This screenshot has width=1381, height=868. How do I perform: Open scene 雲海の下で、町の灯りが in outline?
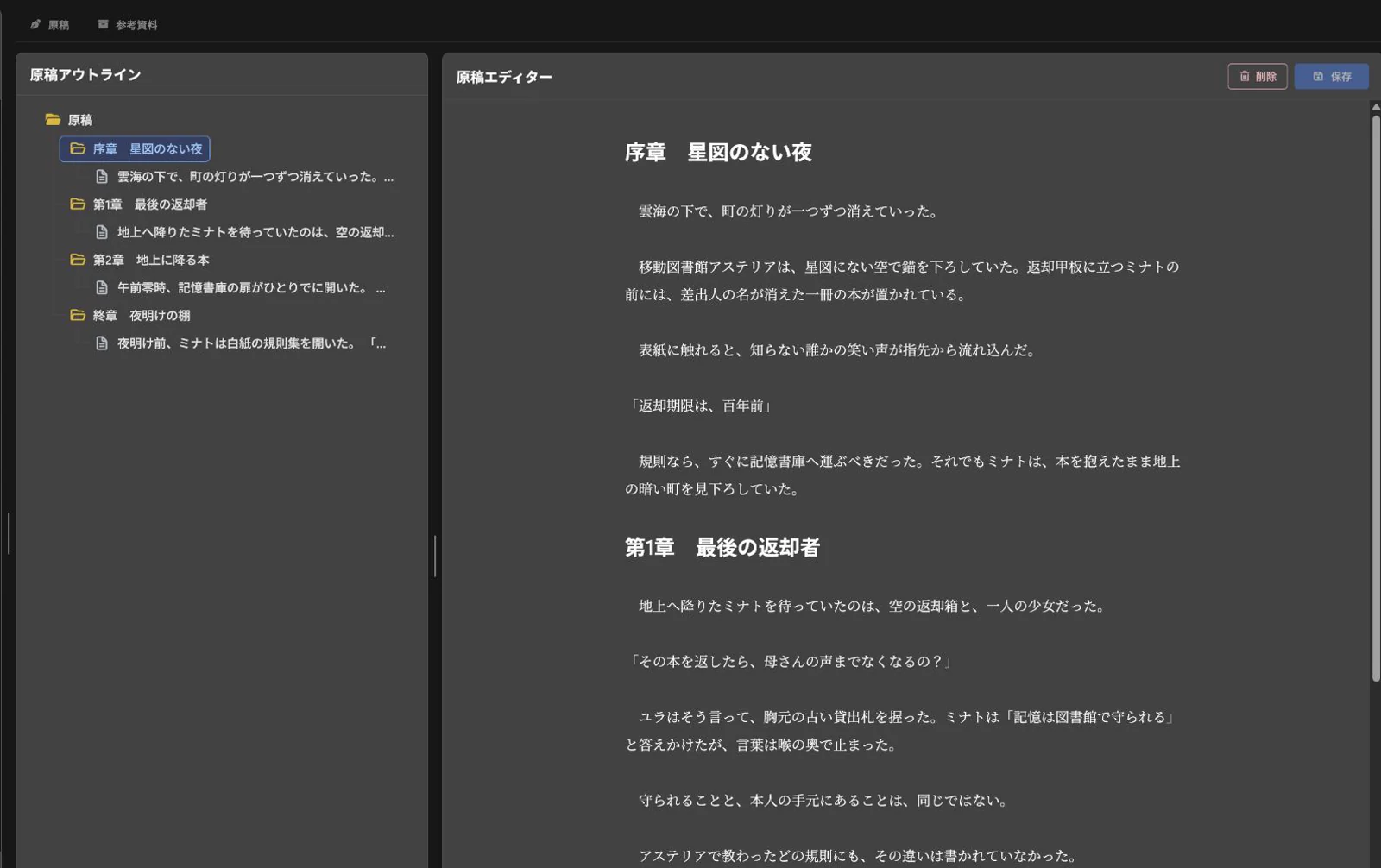click(x=255, y=177)
